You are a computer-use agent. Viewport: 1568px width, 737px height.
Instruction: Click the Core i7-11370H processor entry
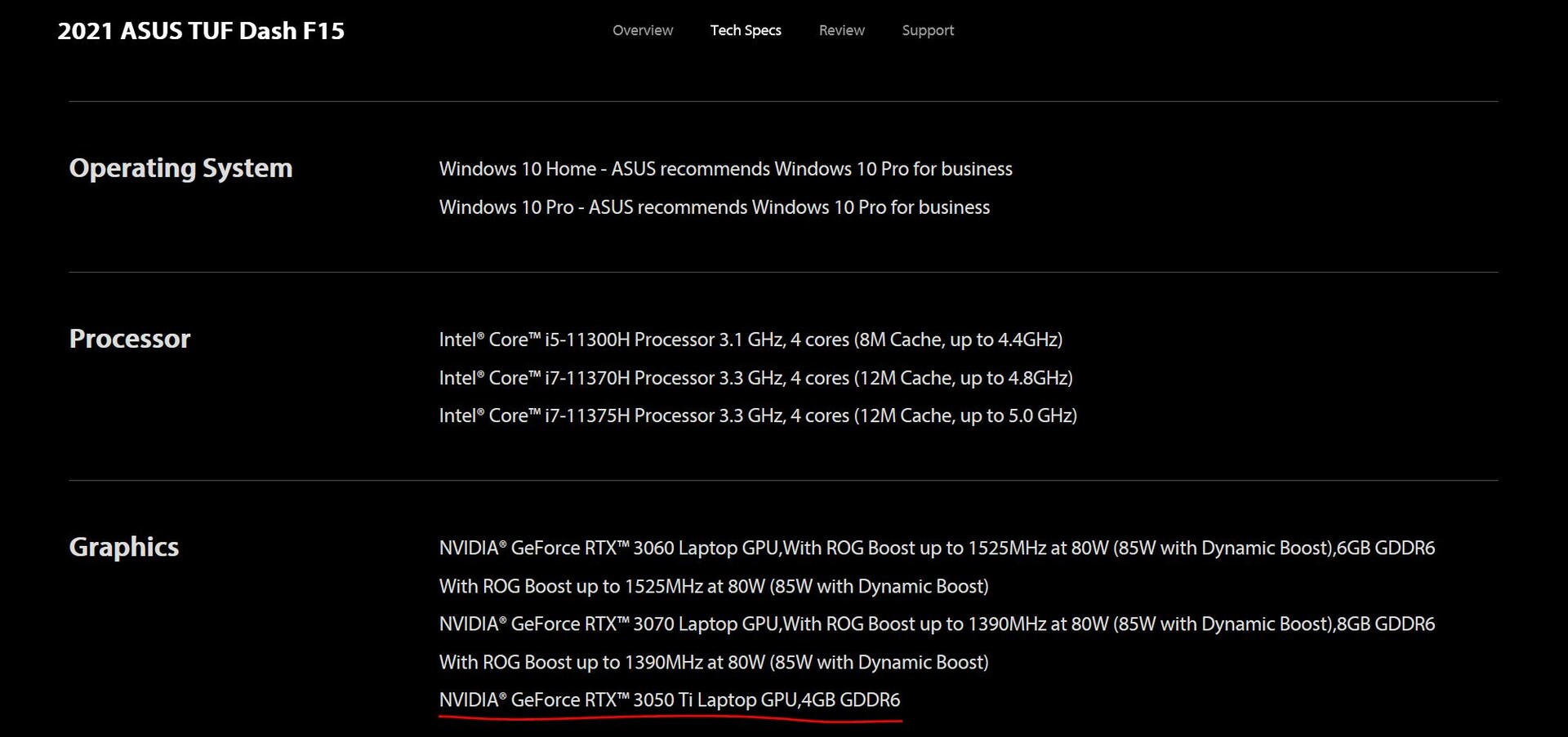[755, 378]
